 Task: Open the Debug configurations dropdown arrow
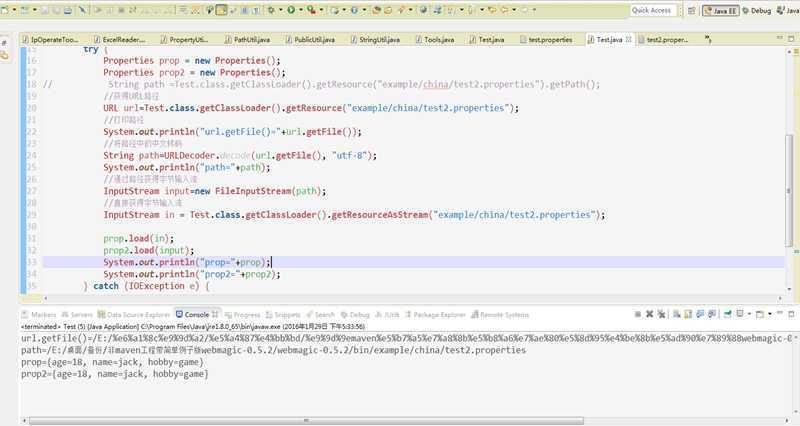[x=281, y=10]
